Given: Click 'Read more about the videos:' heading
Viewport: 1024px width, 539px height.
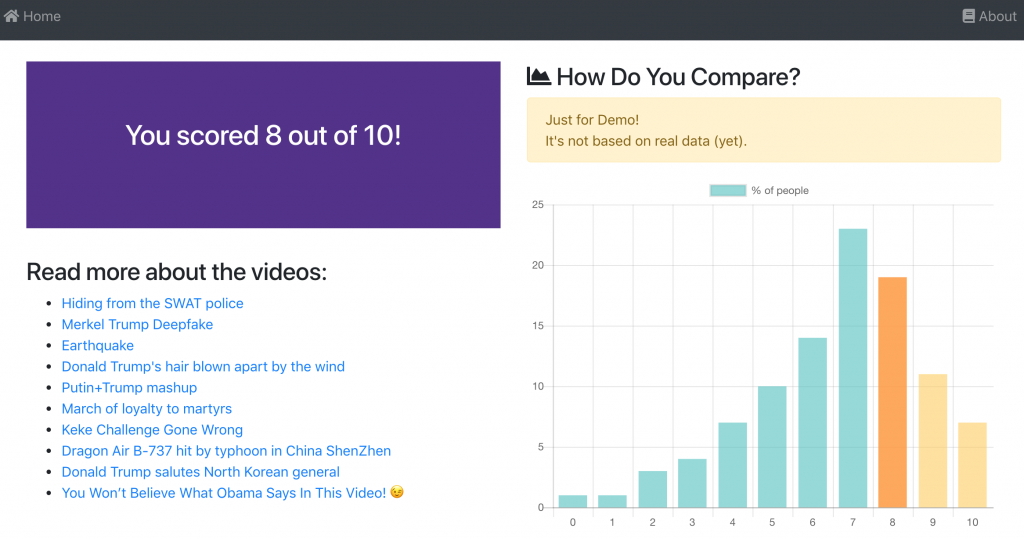Looking at the screenshot, I should [176, 272].
